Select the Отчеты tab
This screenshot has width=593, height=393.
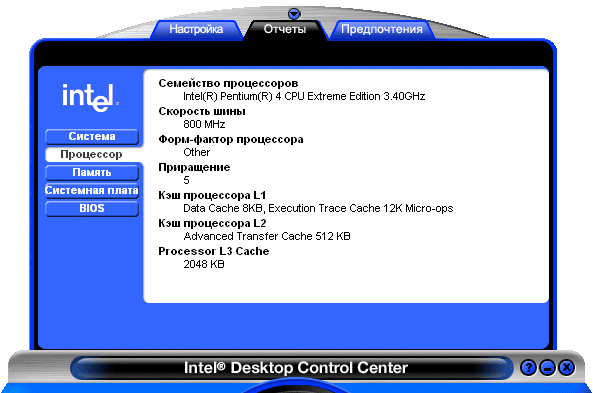coord(285,29)
